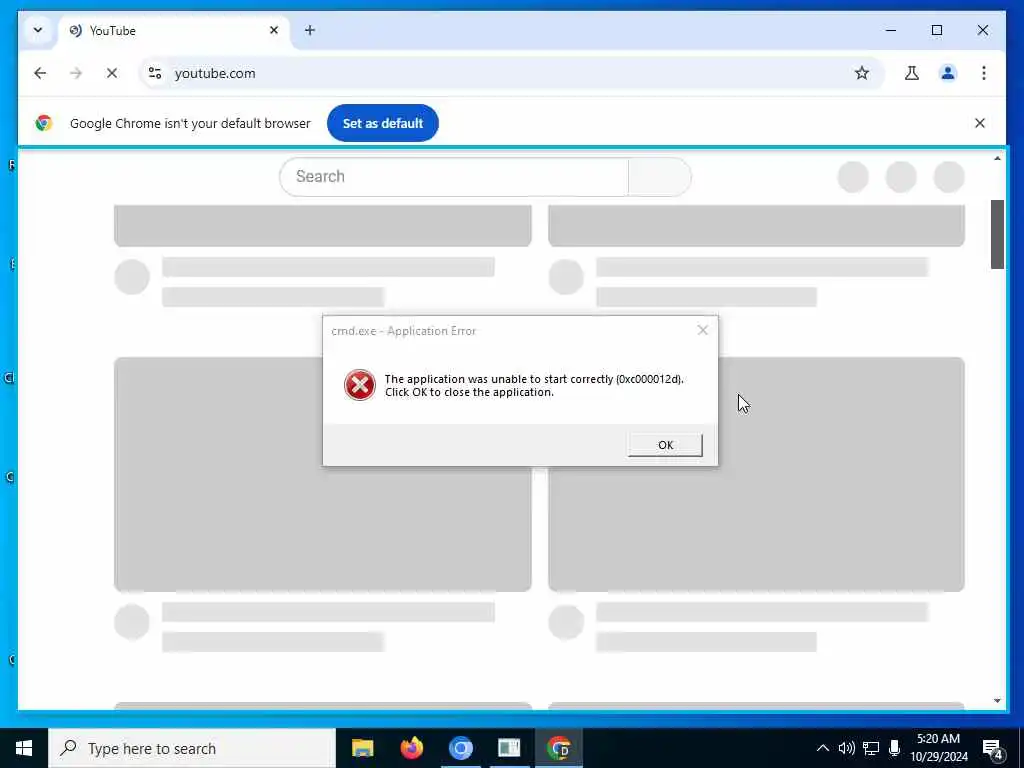Bookmark this tab with star icon
Viewport: 1024px width, 768px height.
(x=862, y=73)
